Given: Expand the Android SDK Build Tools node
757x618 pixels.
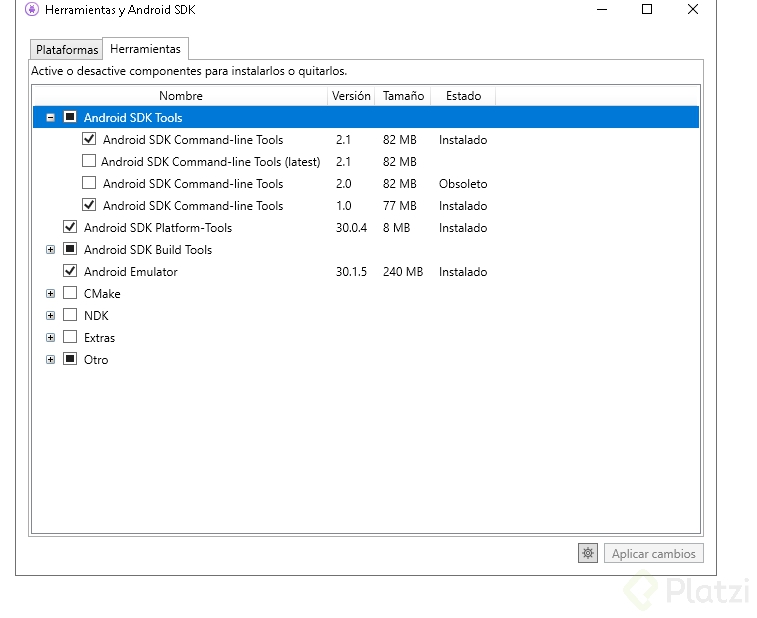Looking at the screenshot, I should pos(50,250).
